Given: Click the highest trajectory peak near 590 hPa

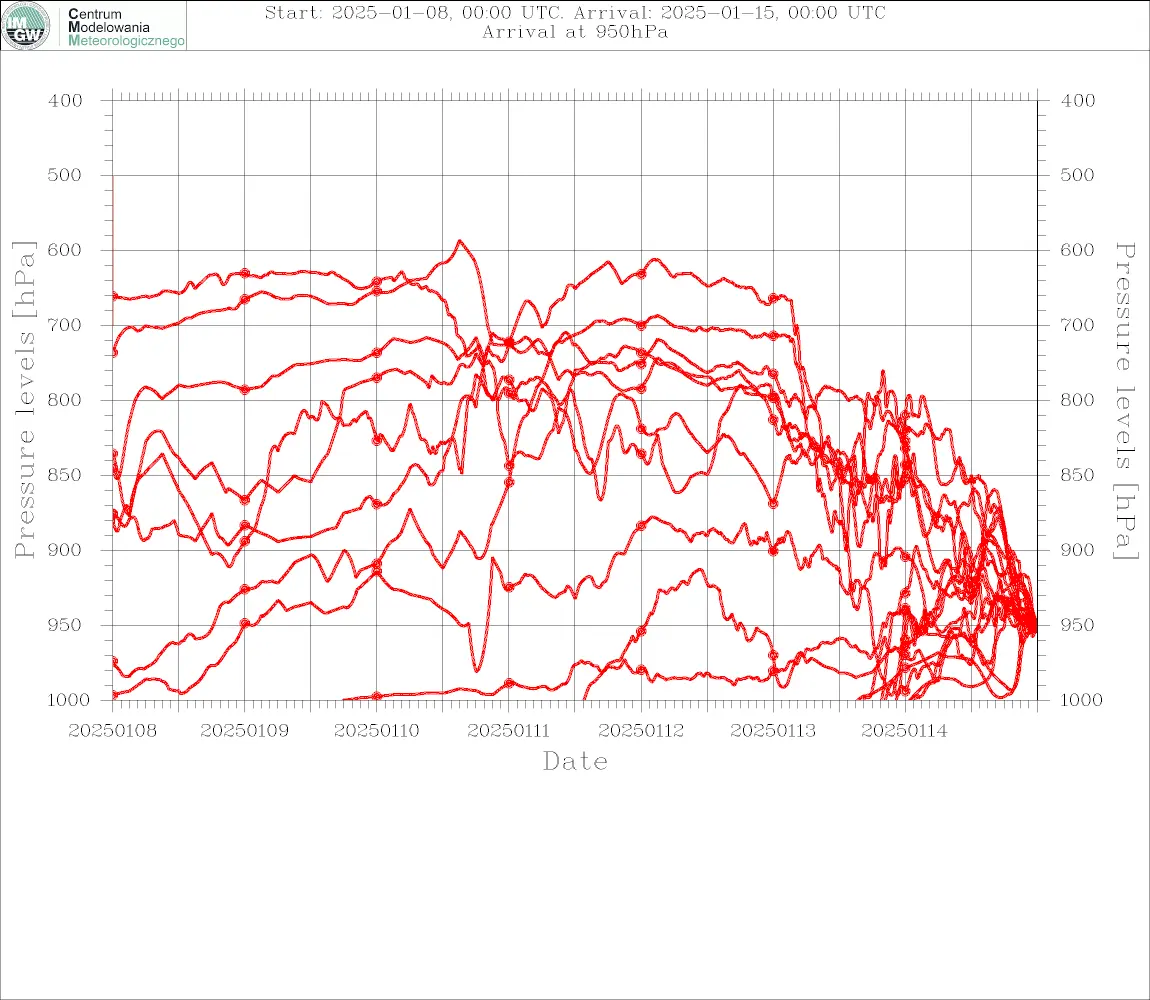Looking at the screenshot, I should 460,241.
